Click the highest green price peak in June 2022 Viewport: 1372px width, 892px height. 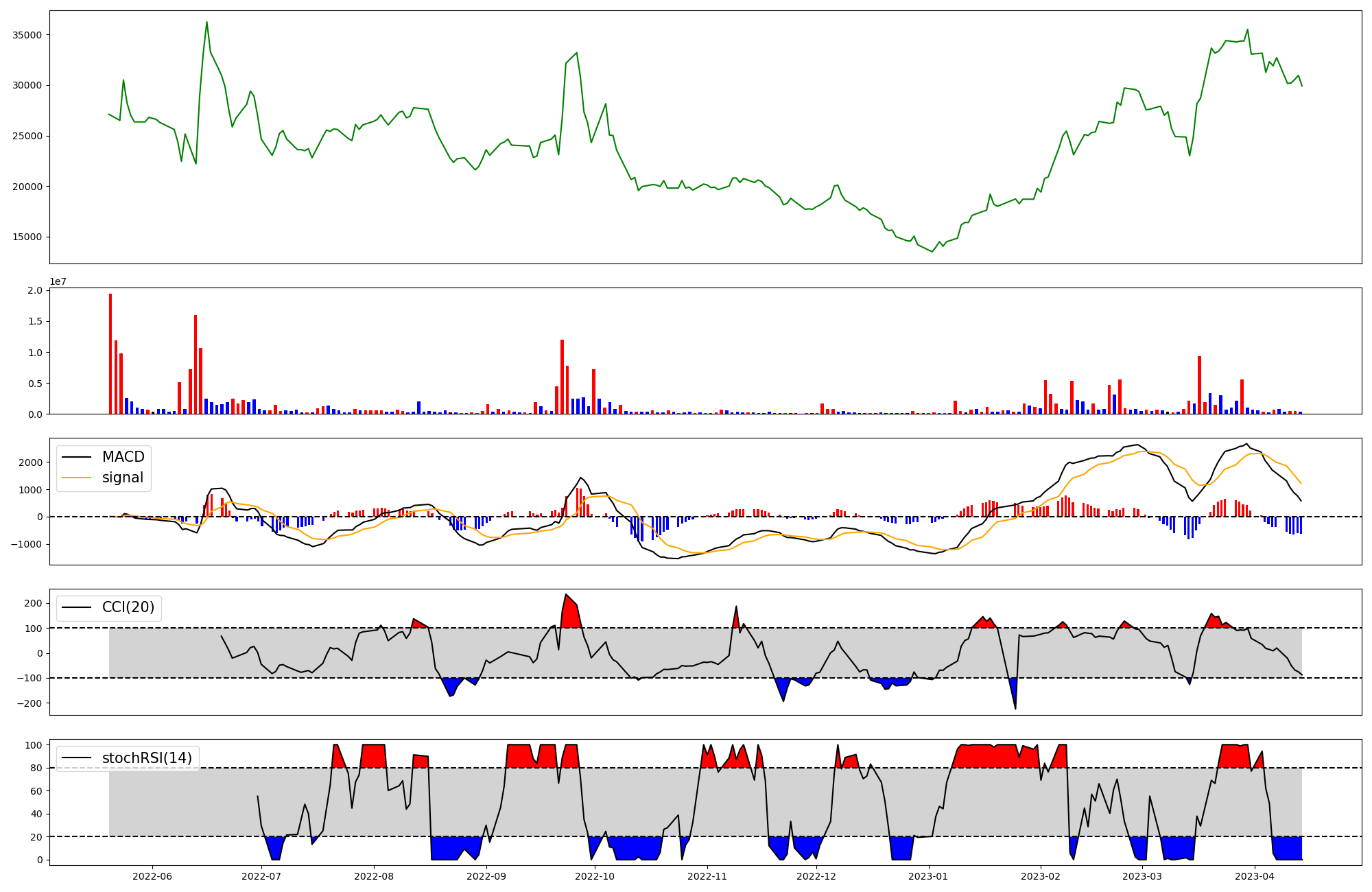click(206, 23)
